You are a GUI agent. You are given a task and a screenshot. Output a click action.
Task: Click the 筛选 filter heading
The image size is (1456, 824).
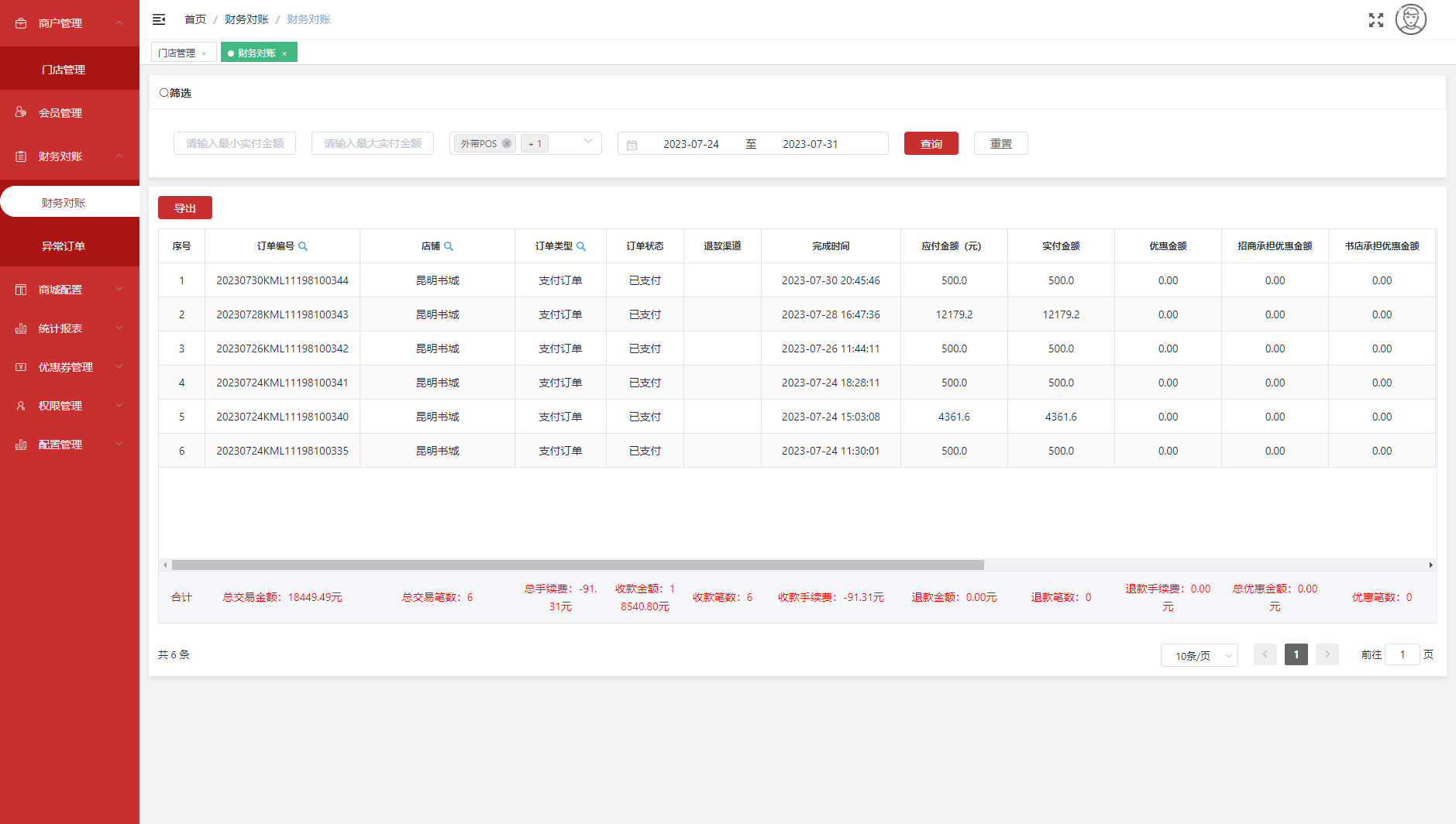(x=175, y=93)
